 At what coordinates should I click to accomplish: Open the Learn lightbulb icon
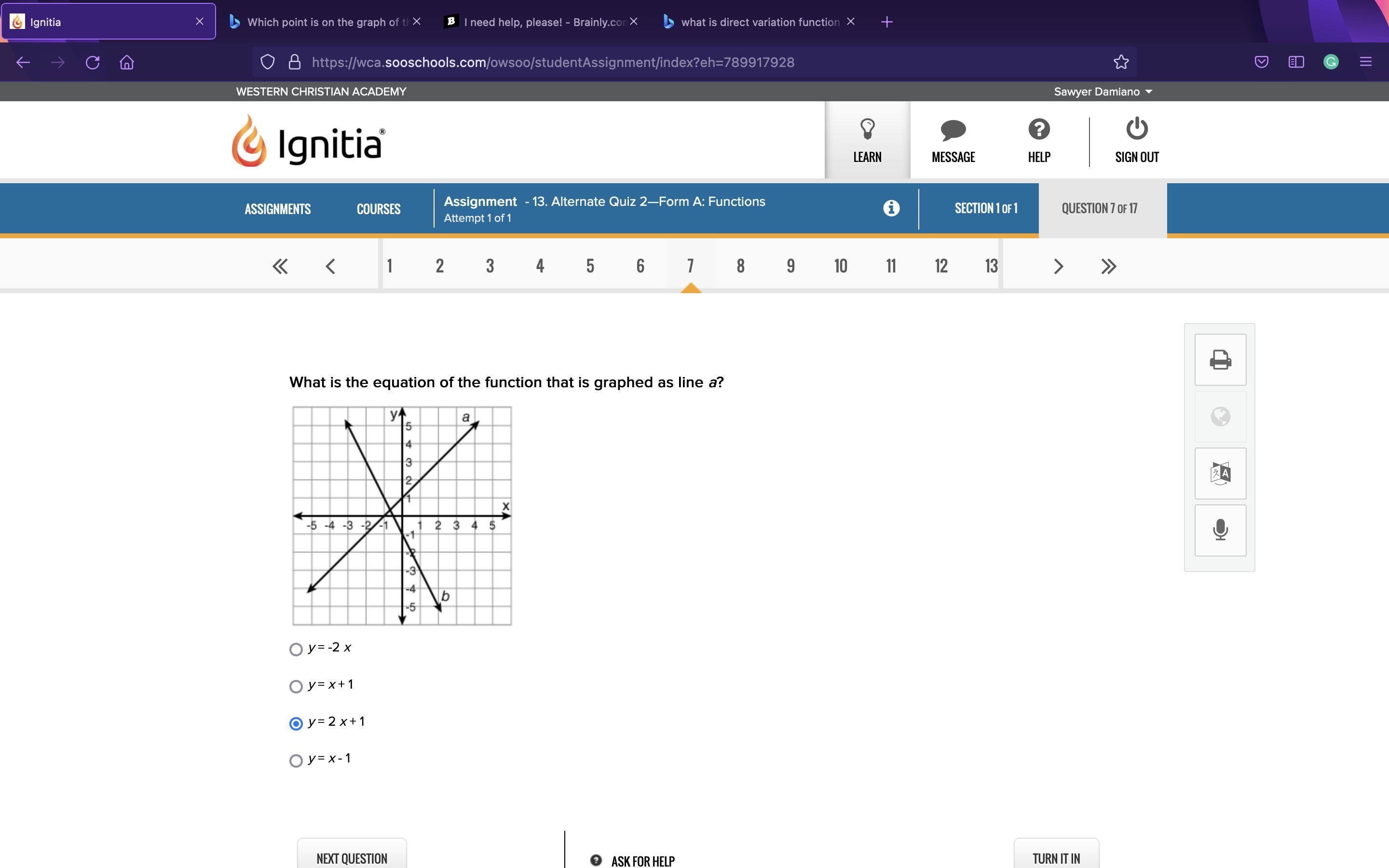tap(867, 130)
